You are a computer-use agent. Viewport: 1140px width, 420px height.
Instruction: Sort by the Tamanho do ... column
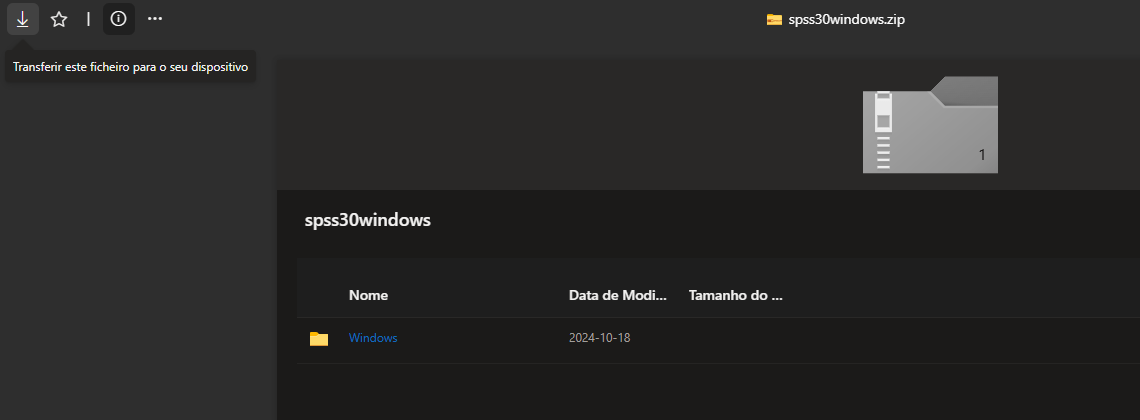click(735, 296)
